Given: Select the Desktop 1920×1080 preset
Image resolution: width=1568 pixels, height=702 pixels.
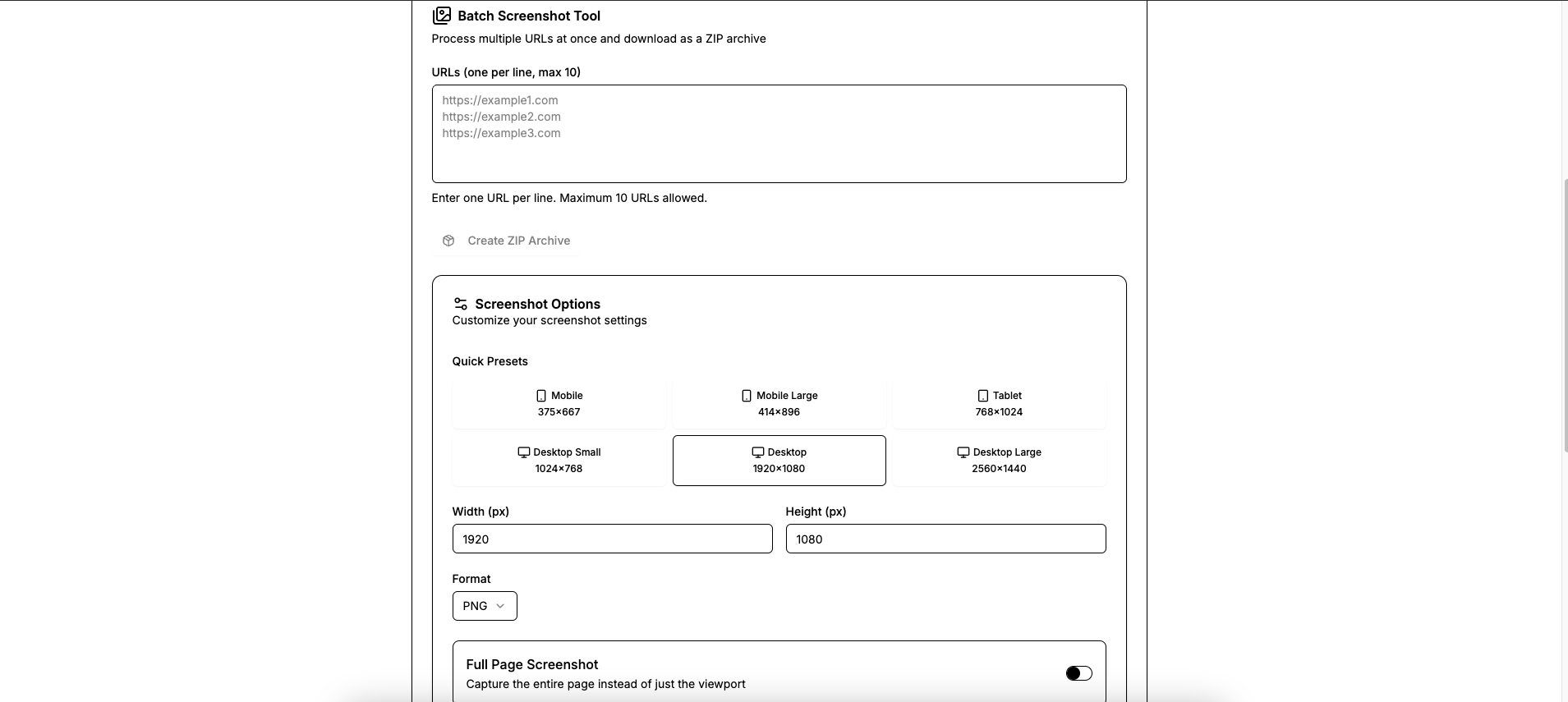Looking at the screenshot, I should 779,461.
